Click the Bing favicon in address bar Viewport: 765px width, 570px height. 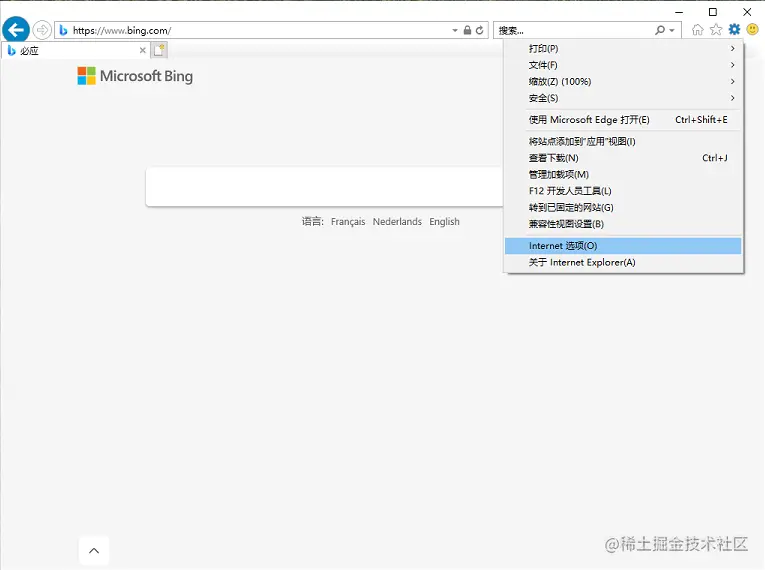coord(63,30)
